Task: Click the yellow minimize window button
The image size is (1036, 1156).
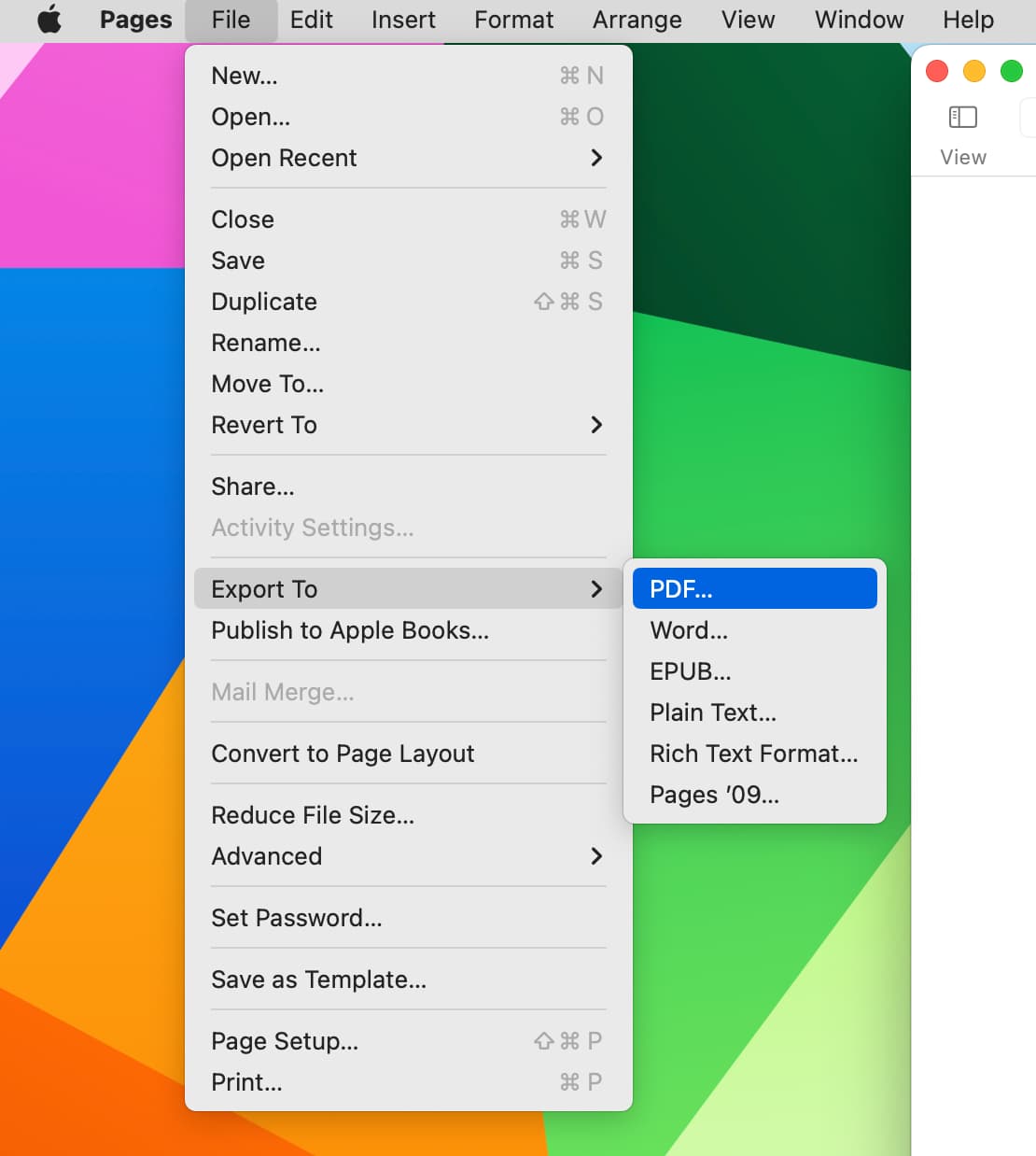Action: 974,71
